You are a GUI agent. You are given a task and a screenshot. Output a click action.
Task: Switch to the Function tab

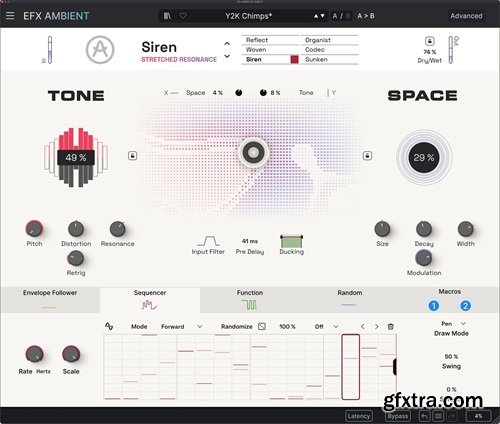[250, 300]
